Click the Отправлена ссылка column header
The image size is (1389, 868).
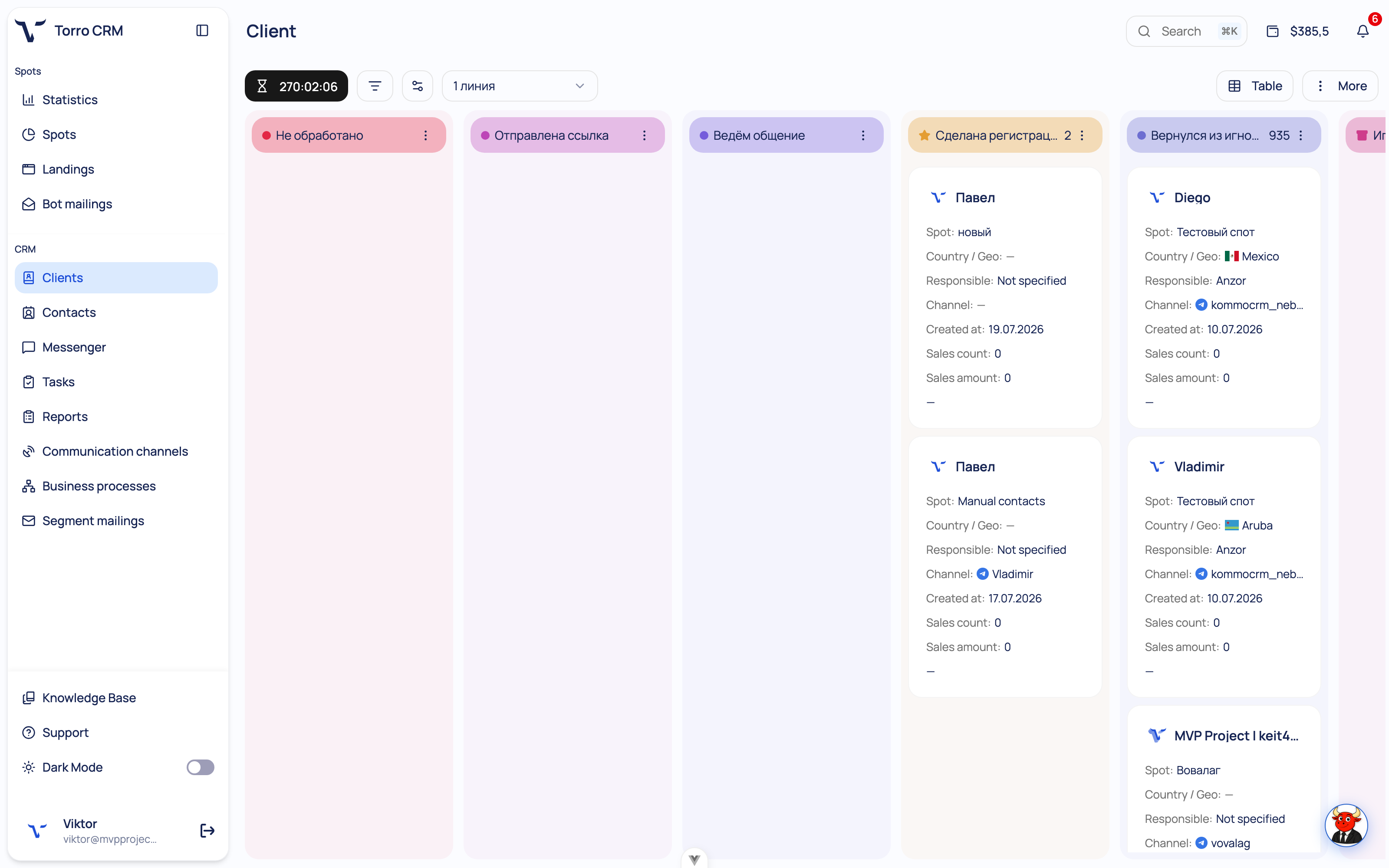click(x=567, y=135)
